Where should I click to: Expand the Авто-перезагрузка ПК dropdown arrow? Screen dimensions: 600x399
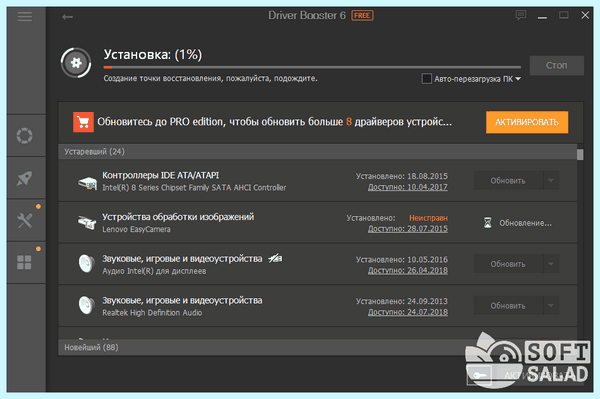click(518, 79)
